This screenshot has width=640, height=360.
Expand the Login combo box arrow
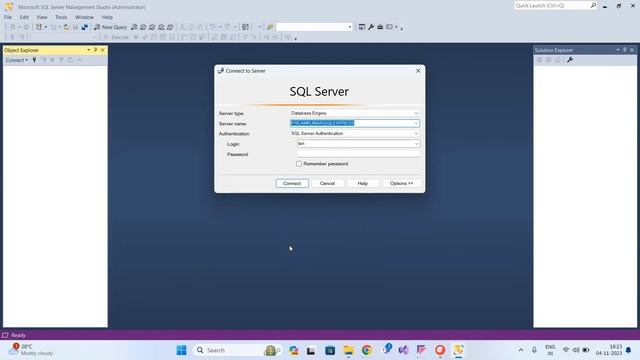[x=416, y=144]
